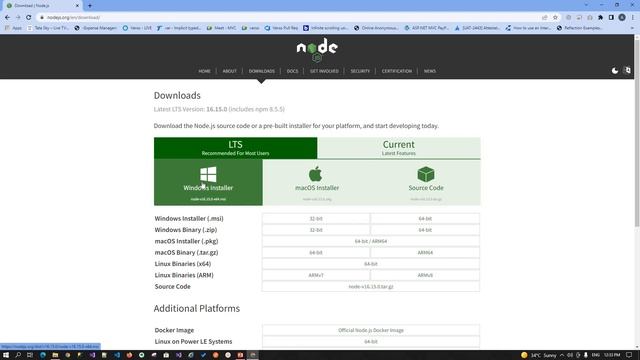Image resolution: width=640 pixels, height=360 pixels.
Task: Open Official Node.js Docker Image link
Action: click(371, 330)
